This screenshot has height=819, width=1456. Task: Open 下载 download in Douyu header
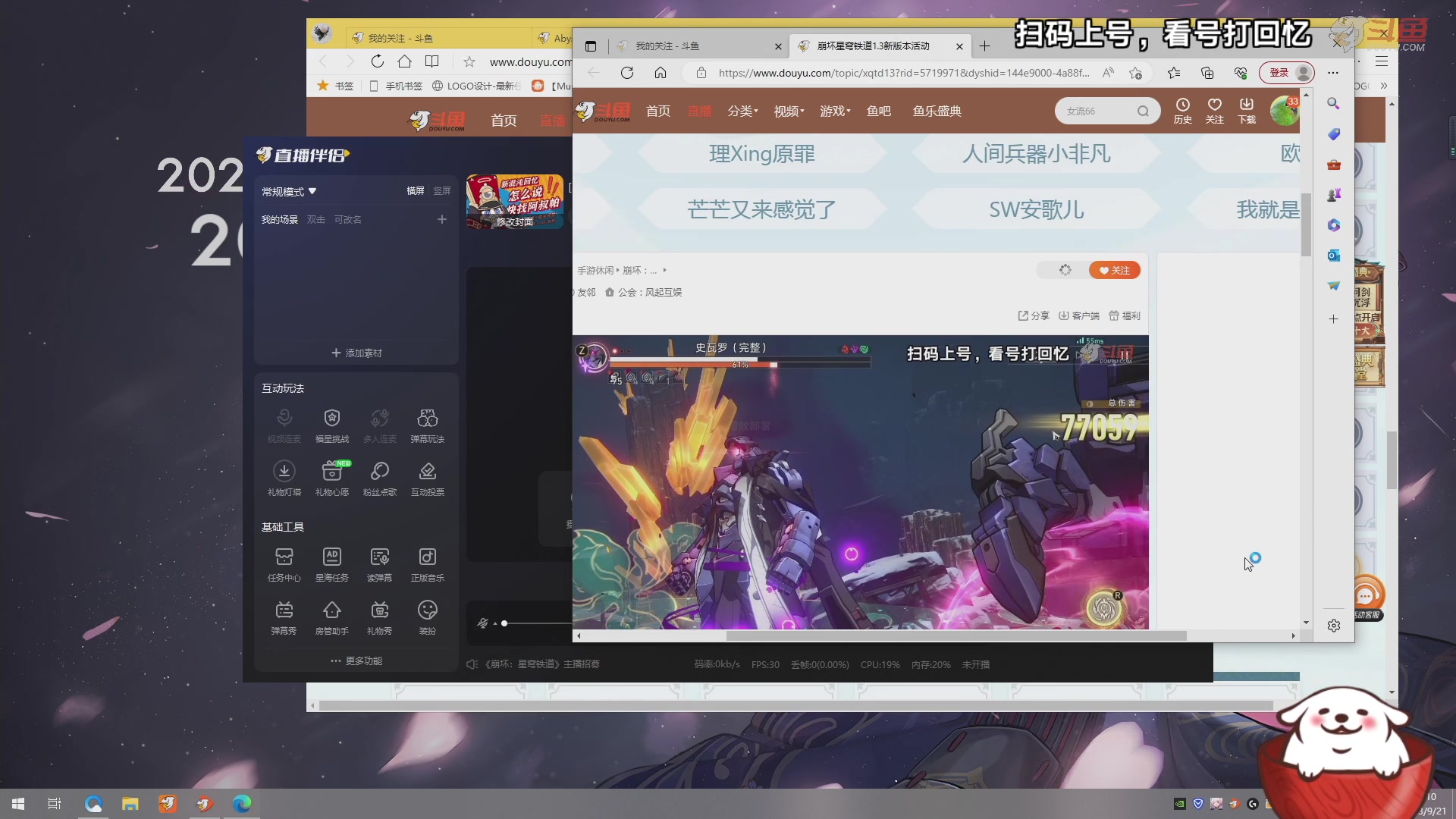[x=1247, y=111]
